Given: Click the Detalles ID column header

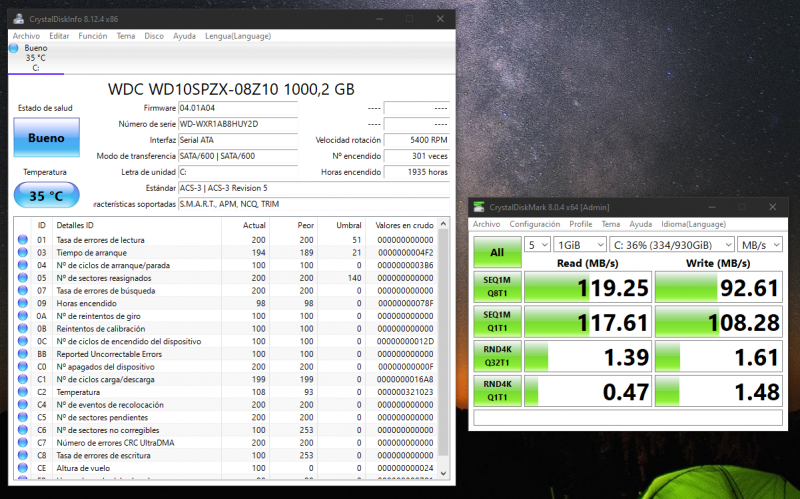Looking at the screenshot, I should point(135,225).
